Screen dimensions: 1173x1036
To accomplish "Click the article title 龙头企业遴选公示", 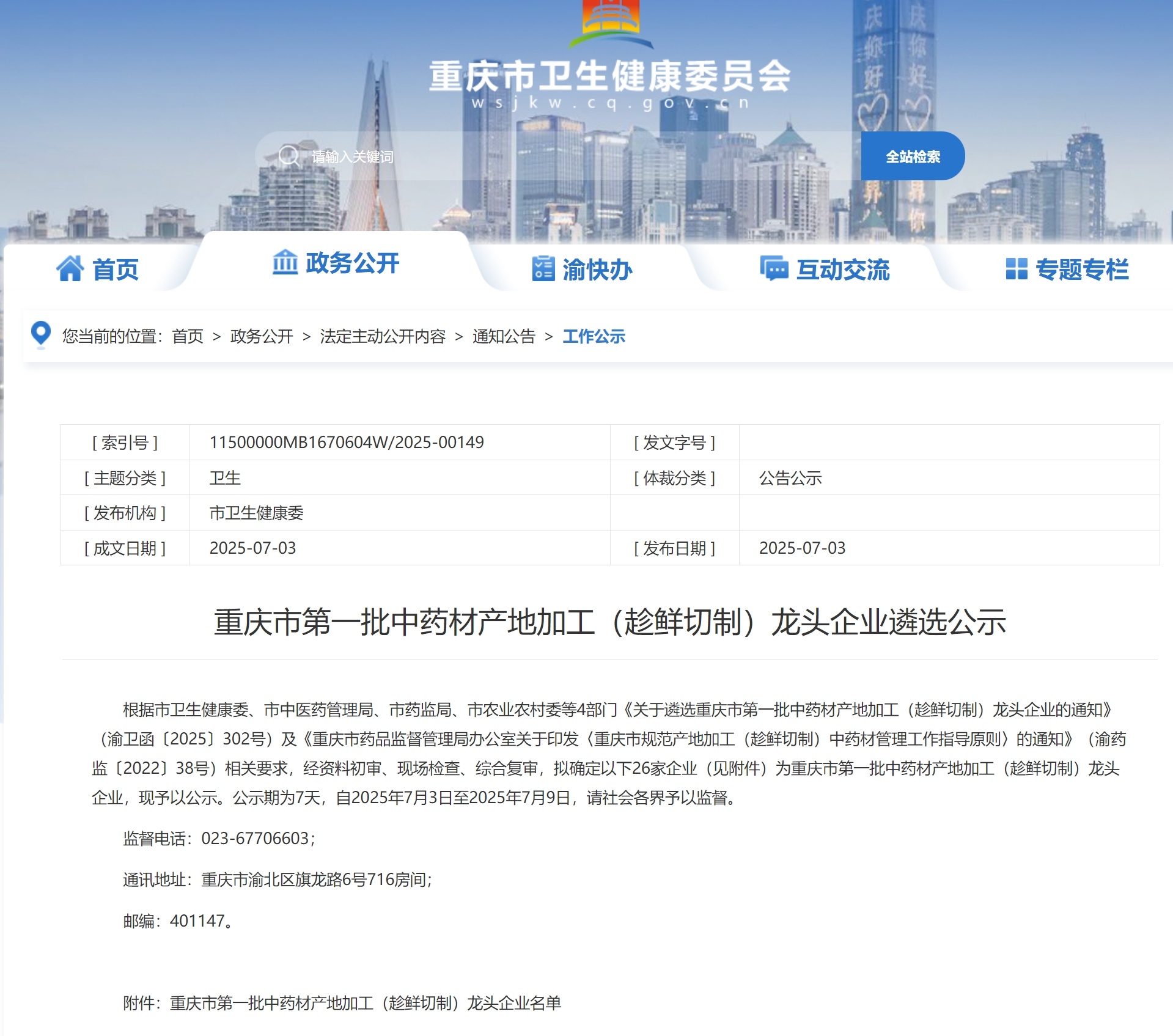I will [x=610, y=622].
